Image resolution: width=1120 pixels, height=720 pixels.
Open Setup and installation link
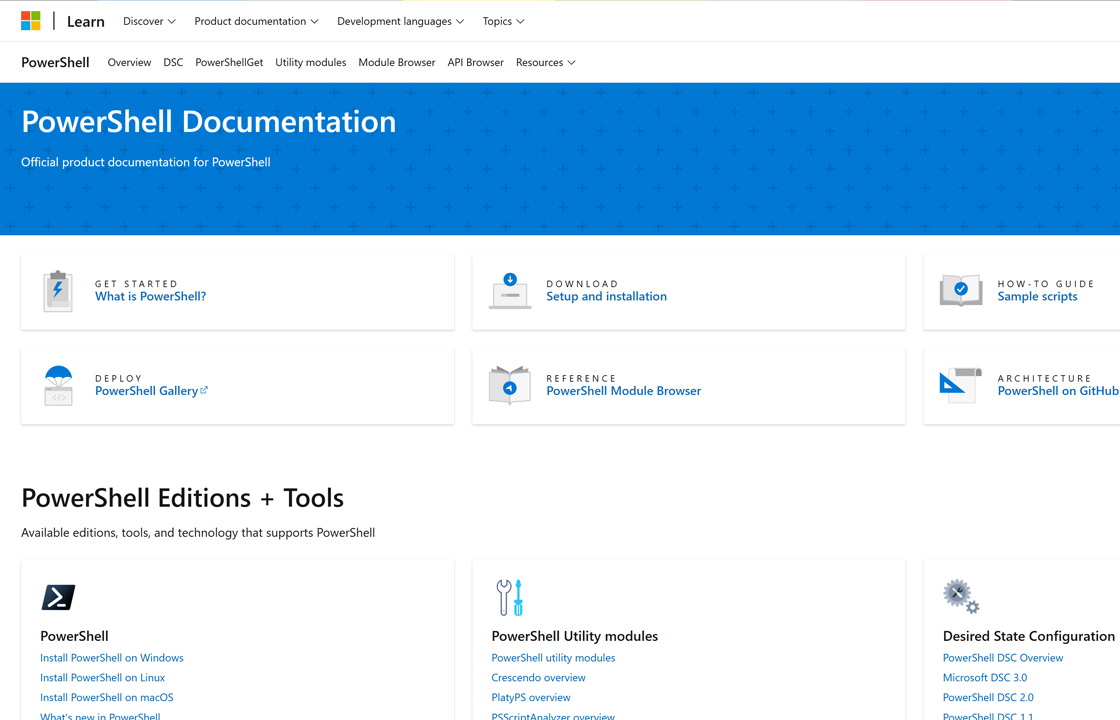[x=606, y=296]
